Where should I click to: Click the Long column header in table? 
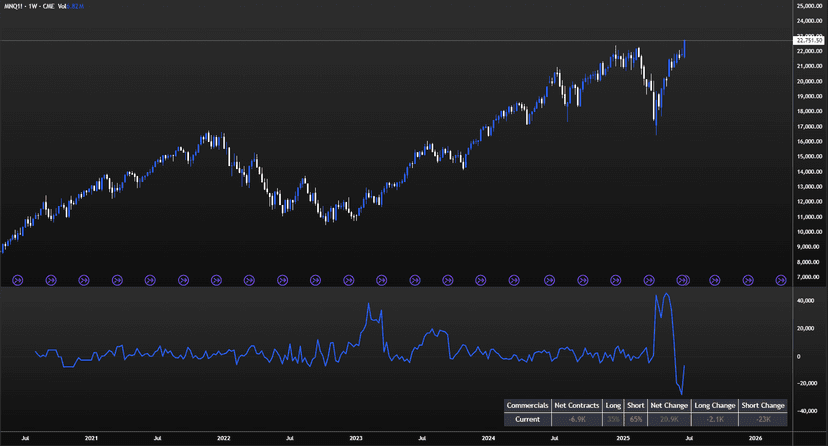613,405
